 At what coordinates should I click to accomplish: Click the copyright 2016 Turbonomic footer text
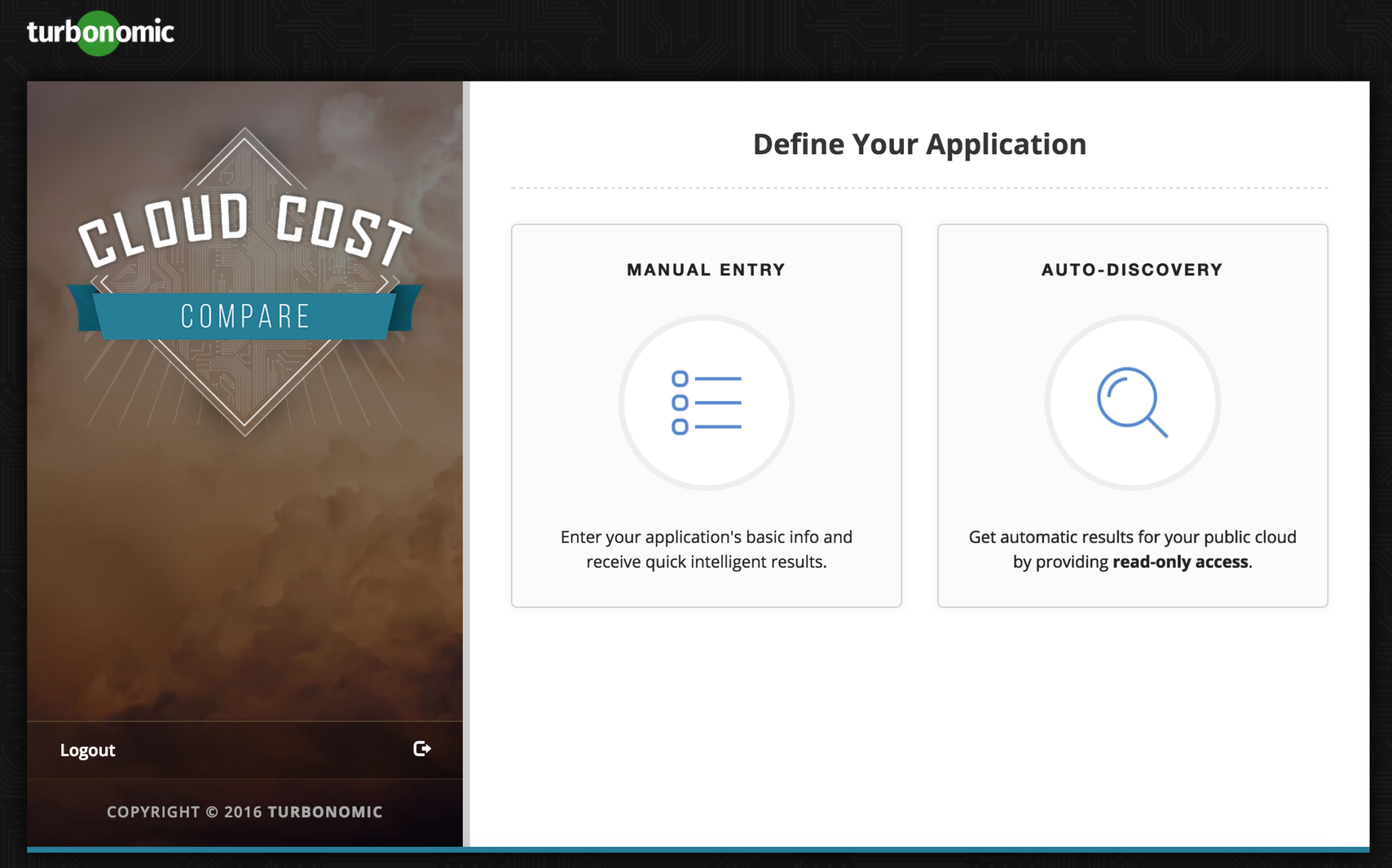pyautogui.click(x=245, y=812)
